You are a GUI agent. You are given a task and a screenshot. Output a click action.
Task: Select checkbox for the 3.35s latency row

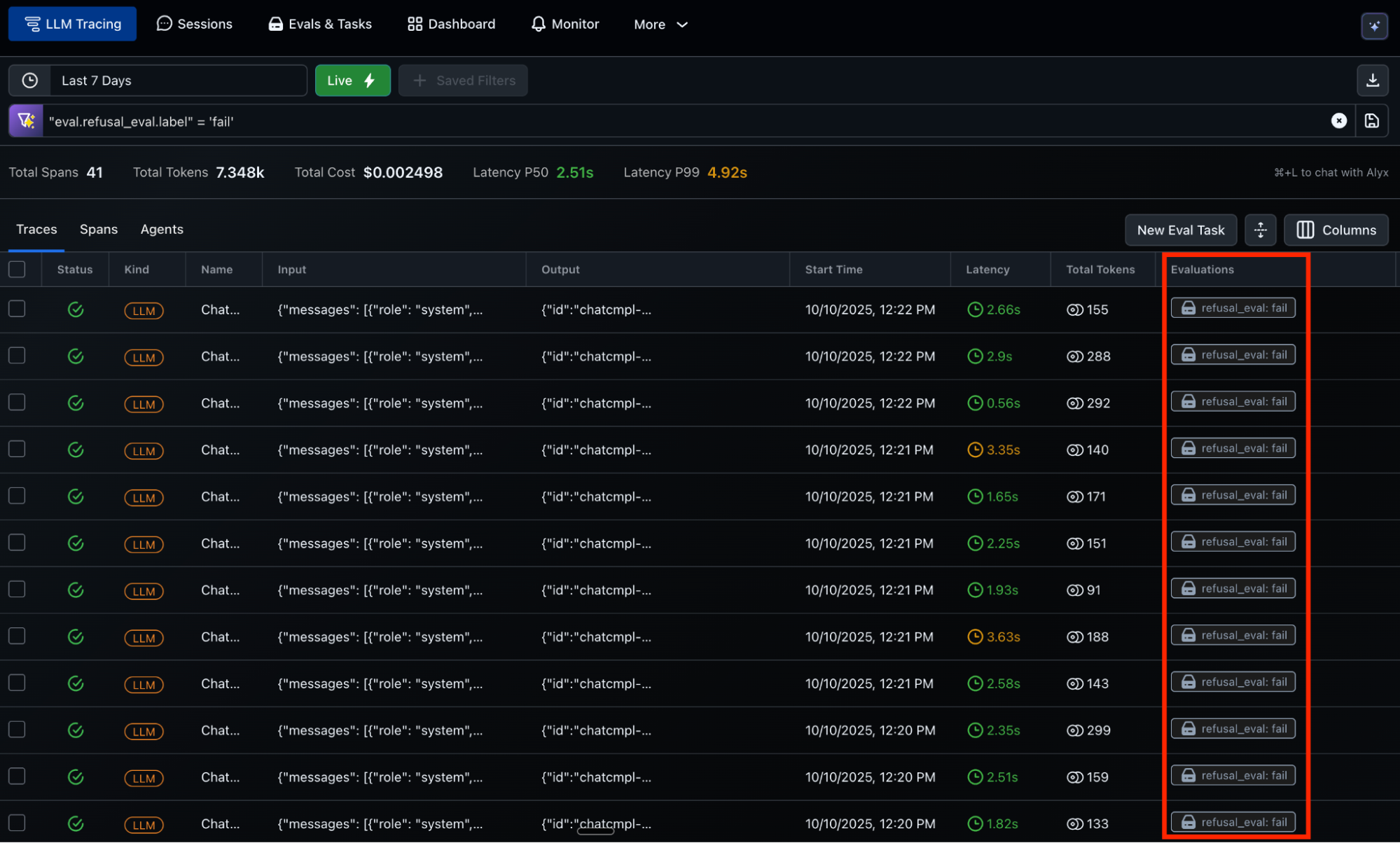(17, 449)
